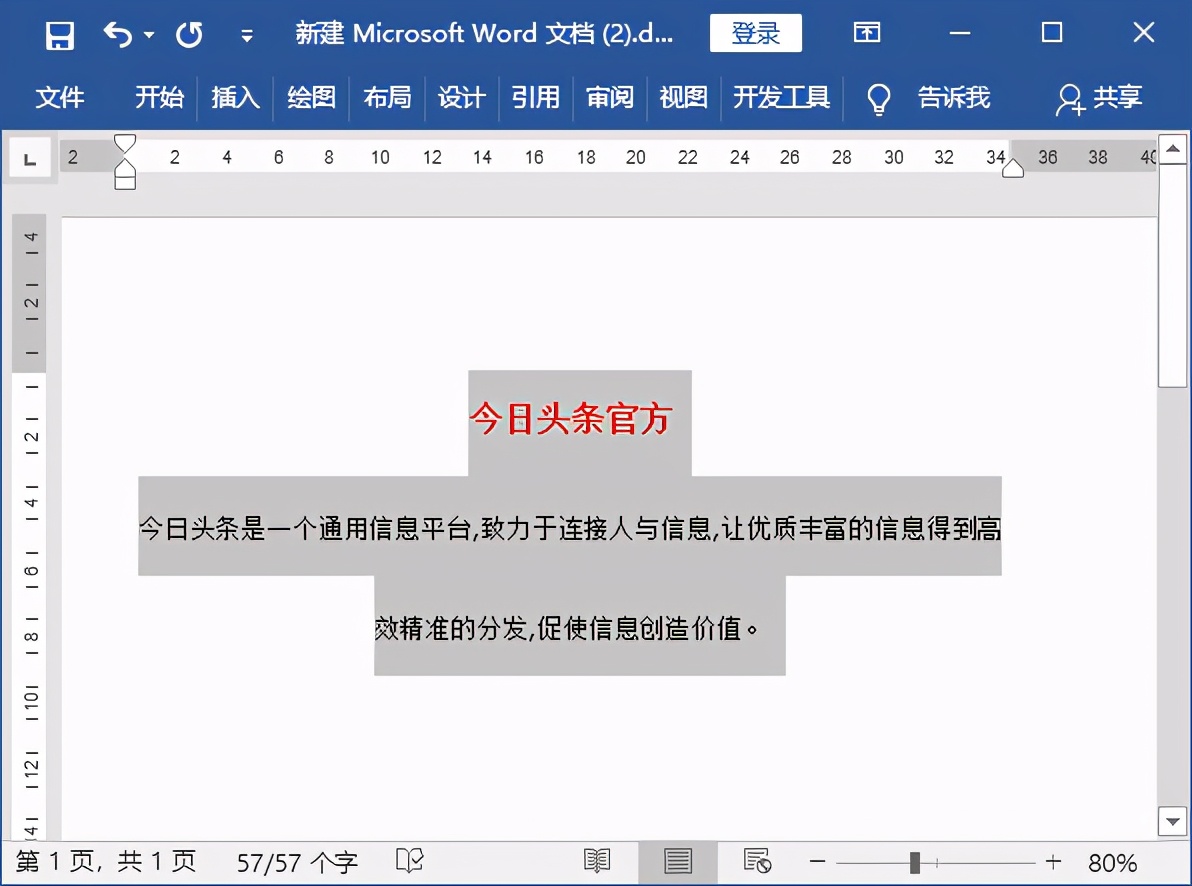This screenshot has height=886, width=1192.
Task: Minimize the Word window
Action: 960,33
